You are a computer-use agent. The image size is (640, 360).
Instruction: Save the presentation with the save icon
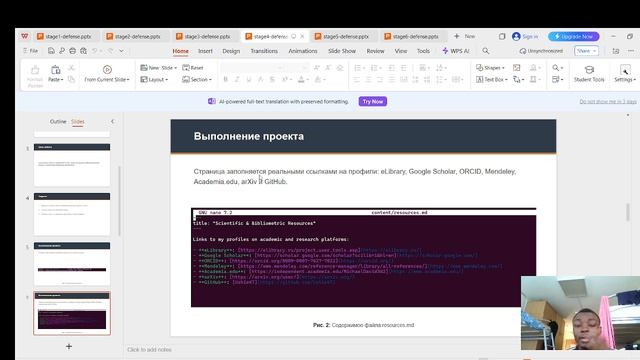click(x=51, y=51)
